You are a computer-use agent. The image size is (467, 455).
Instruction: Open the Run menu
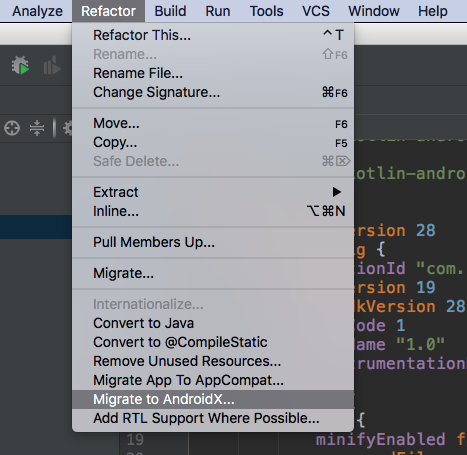tap(218, 11)
